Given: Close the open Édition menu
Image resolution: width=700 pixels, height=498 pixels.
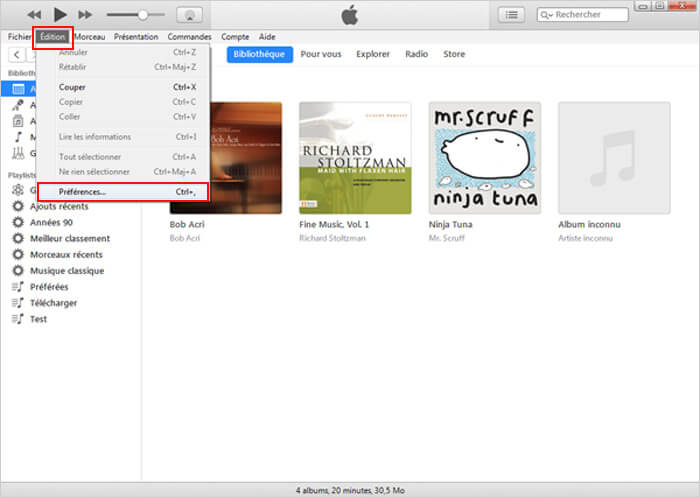Looking at the screenshot, I should point(52,37).
